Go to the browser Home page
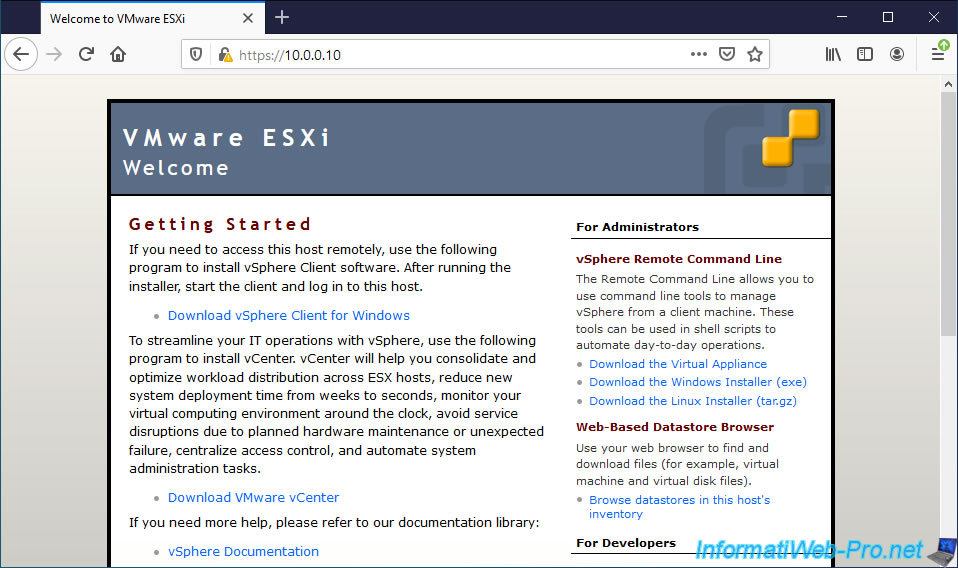The image size is (958, 568). [118, 54]
